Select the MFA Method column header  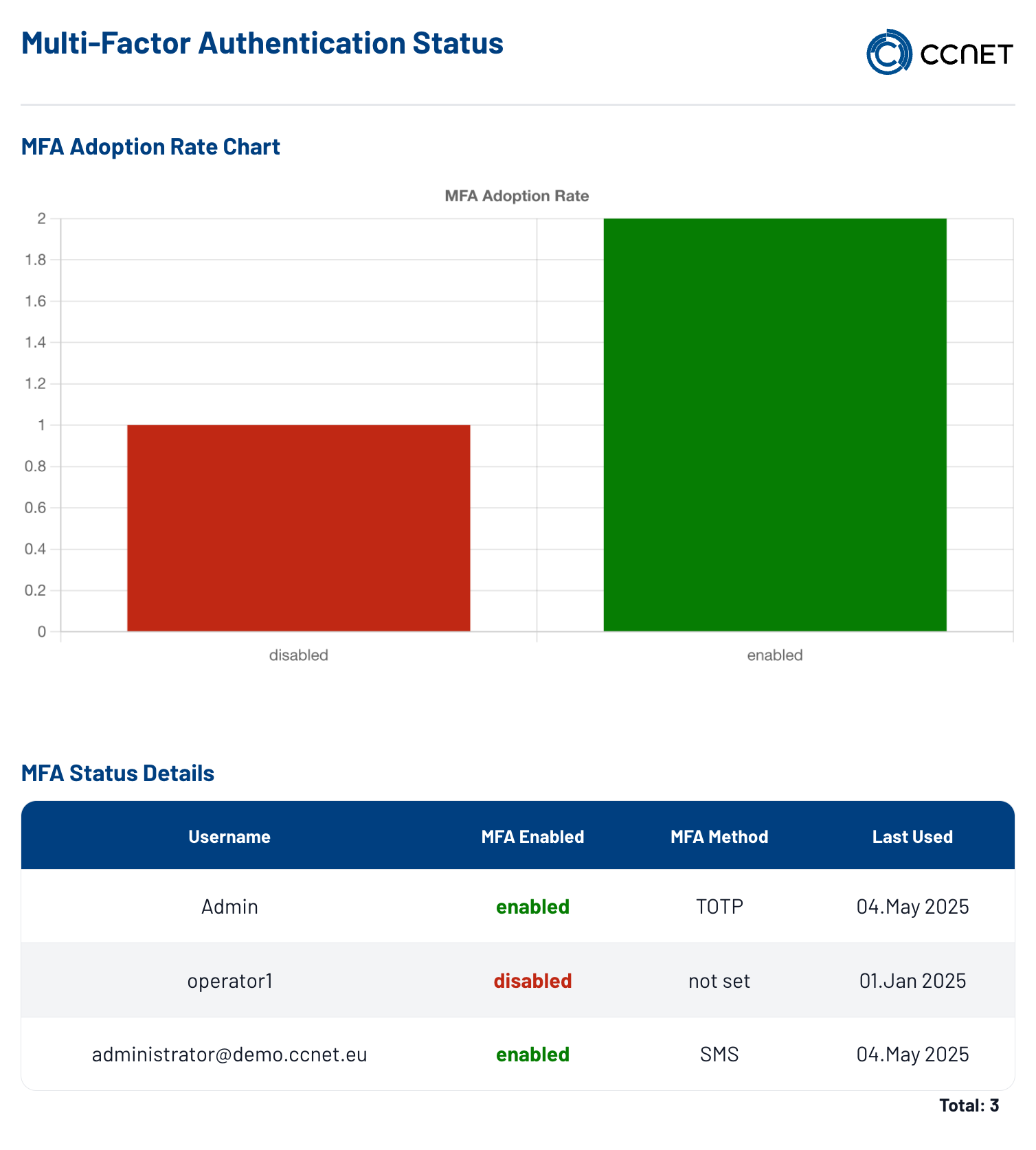coord(719,837)
